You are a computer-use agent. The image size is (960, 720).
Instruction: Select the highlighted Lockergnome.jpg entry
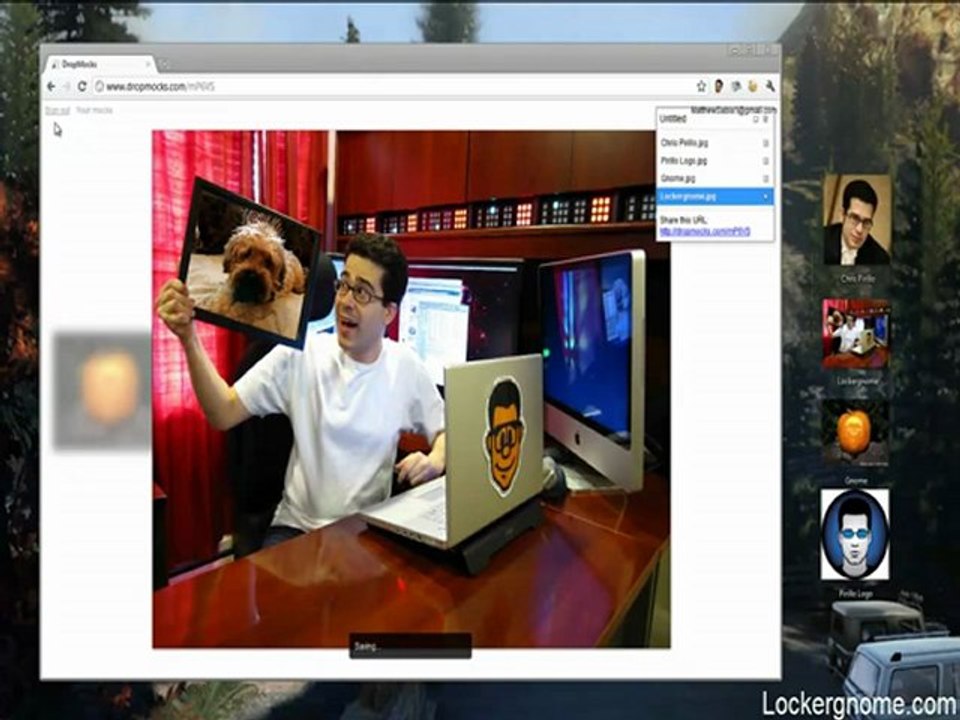point(715,197)
